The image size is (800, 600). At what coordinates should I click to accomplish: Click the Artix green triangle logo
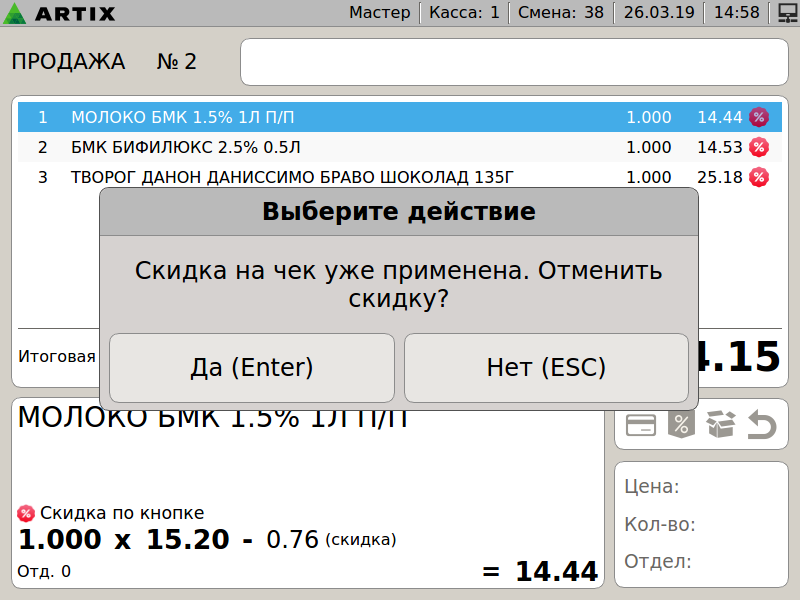coord(14,13)
